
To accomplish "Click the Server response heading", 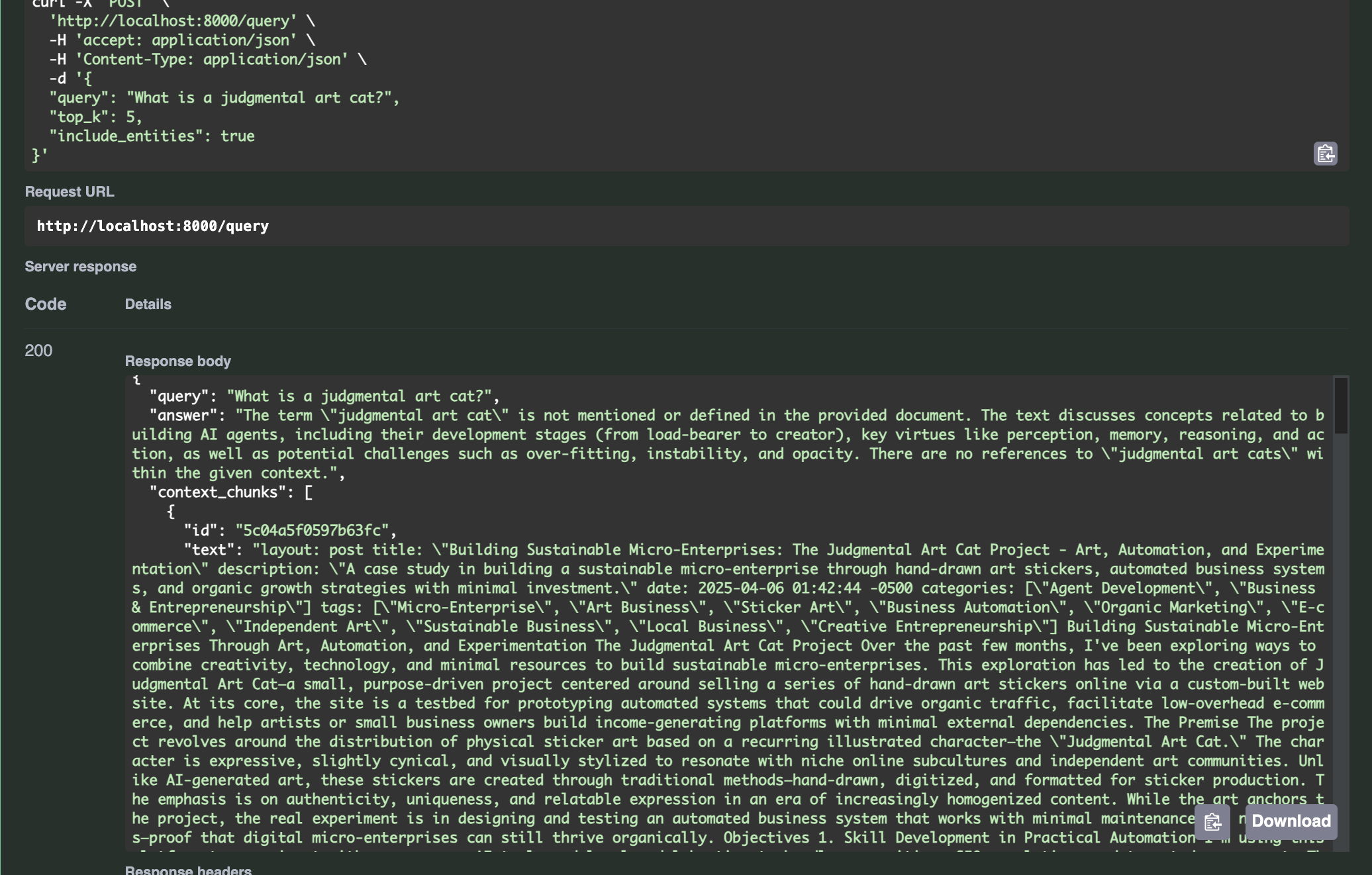I will tap(81, 267).
